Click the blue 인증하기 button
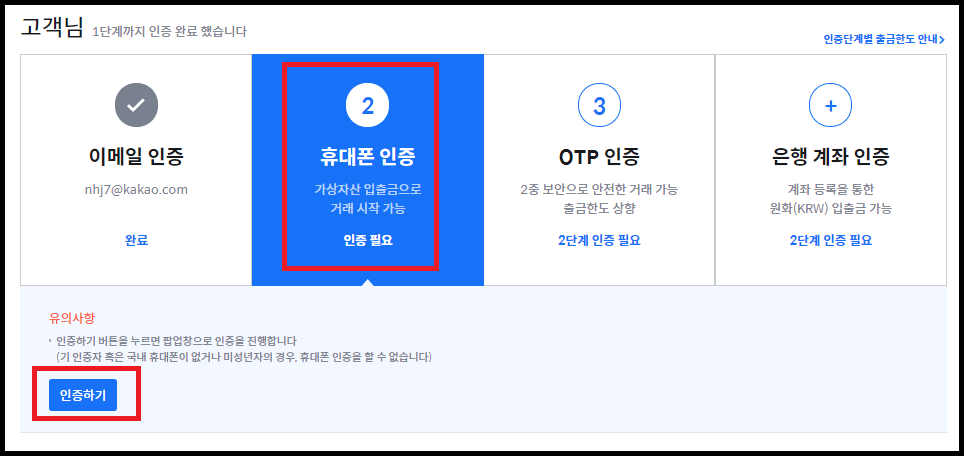Screen dimensions: 964x456 pyautogui.click(x=83, y=395)
